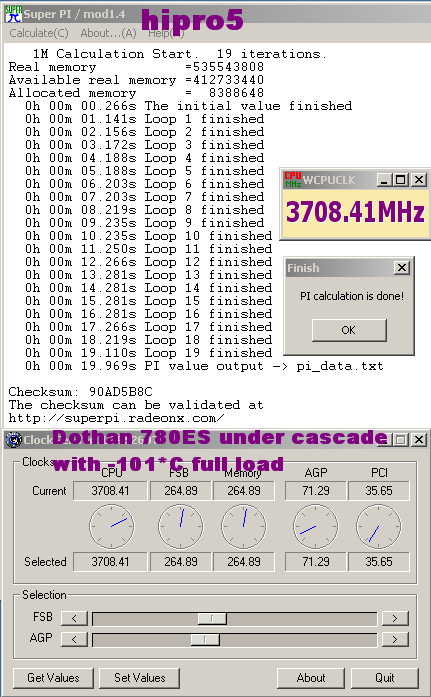Click the http://superpi.radeonx.com/ text
Image resolution: width=431 pixels, height=697 pixels.
click(x=116, y=418)
